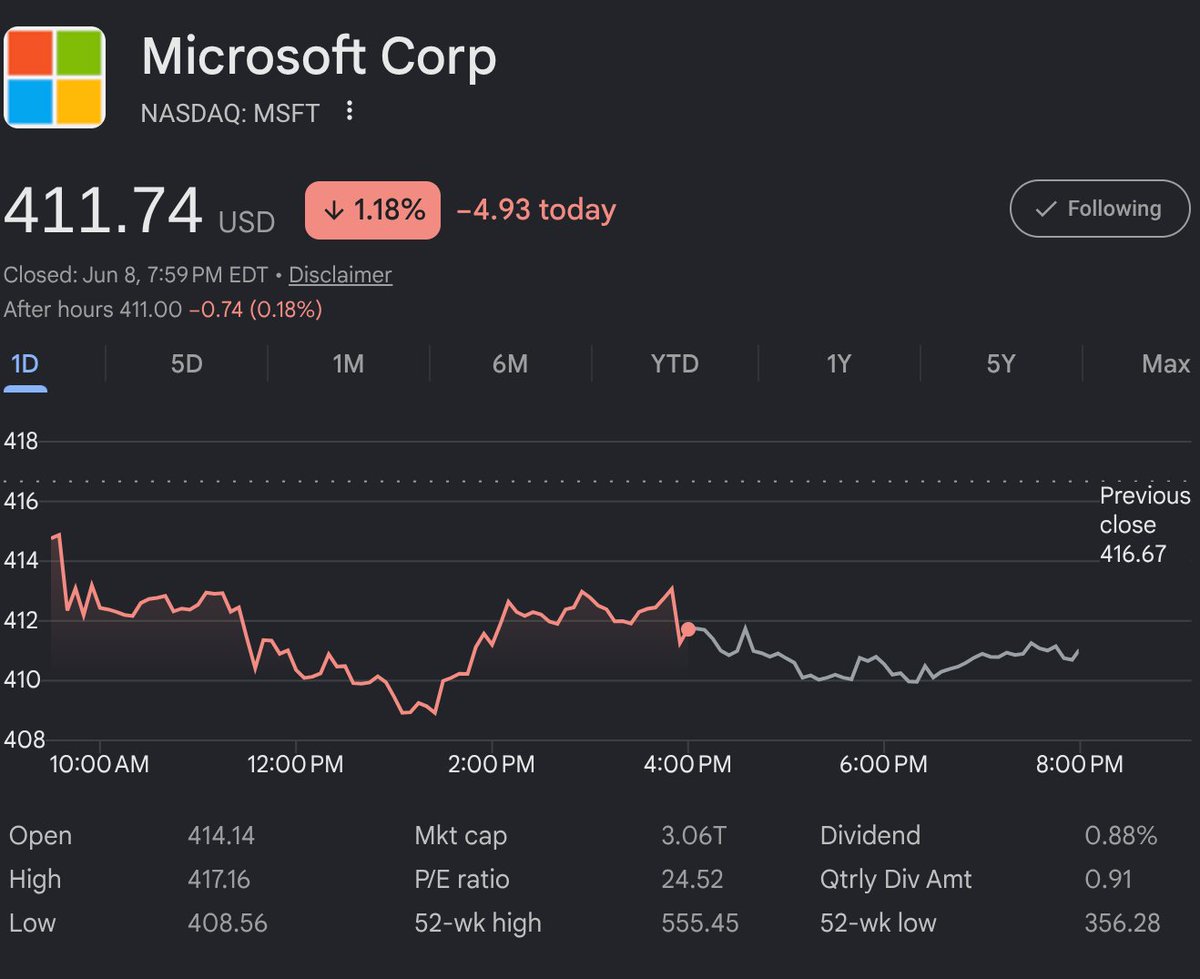The width and height of the screenshot is (1200, 979).
Task: Switch to the 5Y tab
Action: (1000, 364)
